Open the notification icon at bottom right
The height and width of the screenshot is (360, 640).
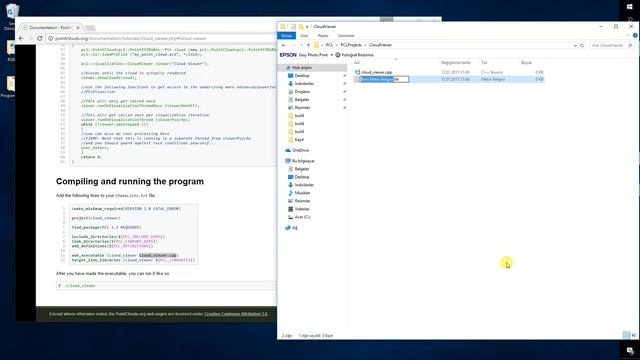[x=631, y=351]
